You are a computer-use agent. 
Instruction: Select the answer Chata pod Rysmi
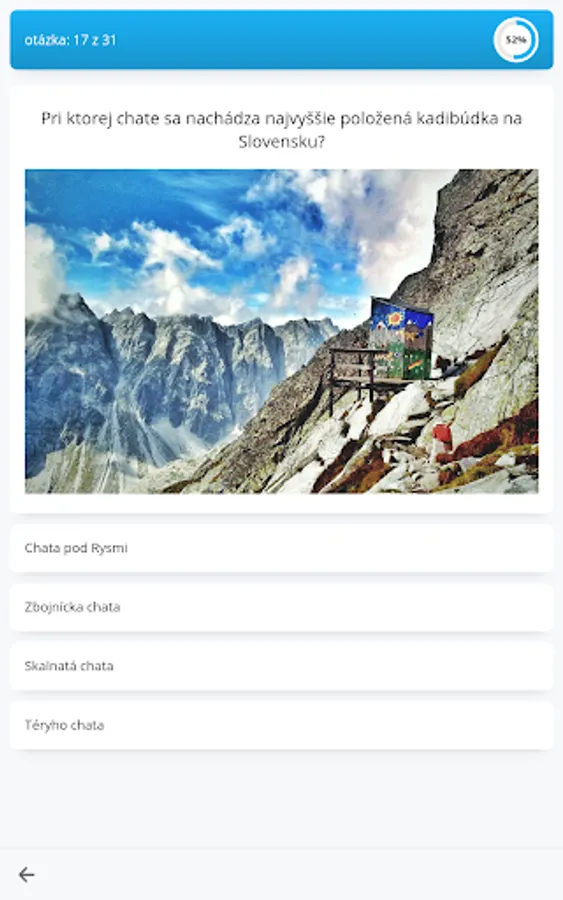pyautogui.click(x=281, y=548)
